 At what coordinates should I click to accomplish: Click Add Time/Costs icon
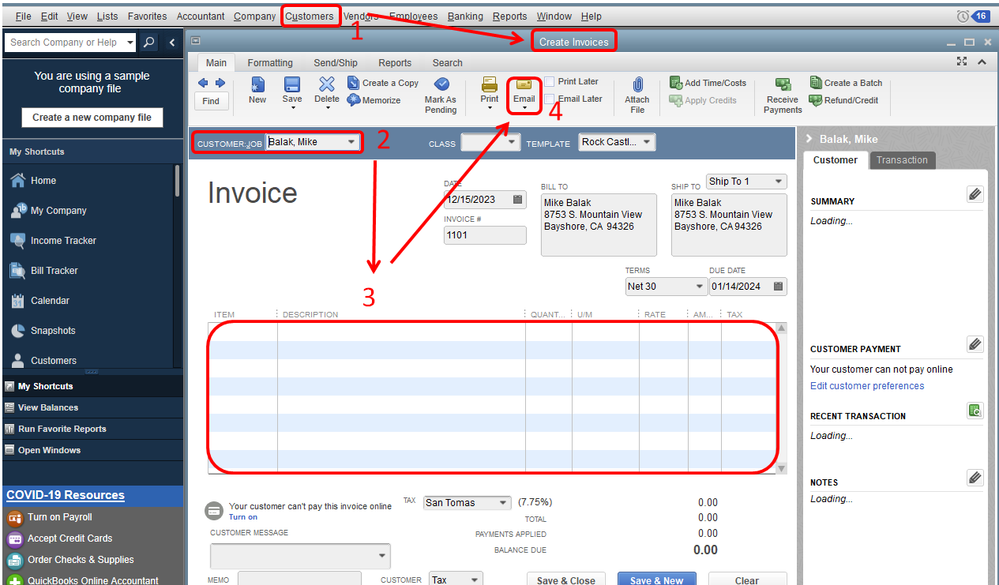676,83
